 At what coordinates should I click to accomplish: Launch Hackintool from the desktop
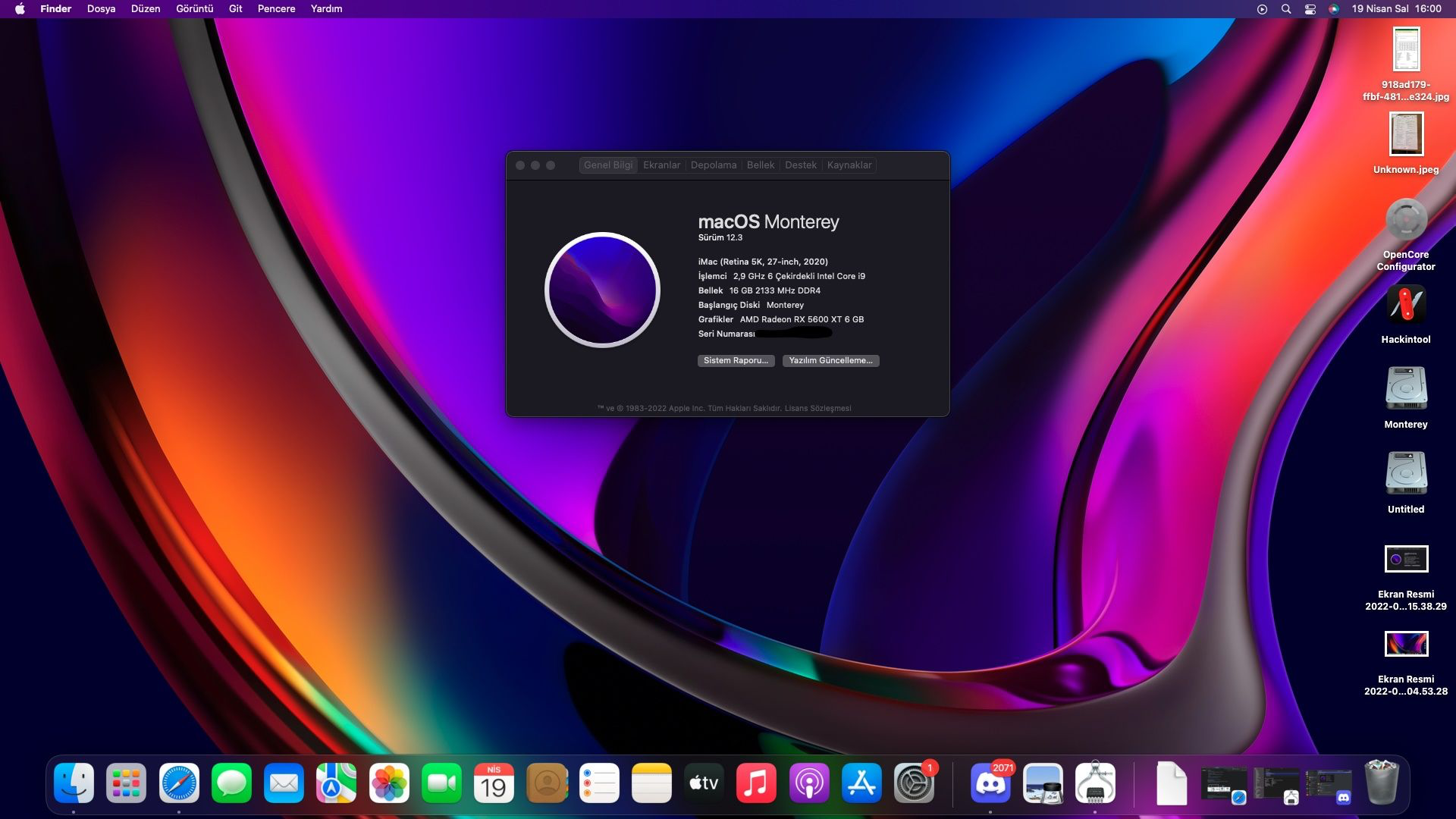[1405, 305]
